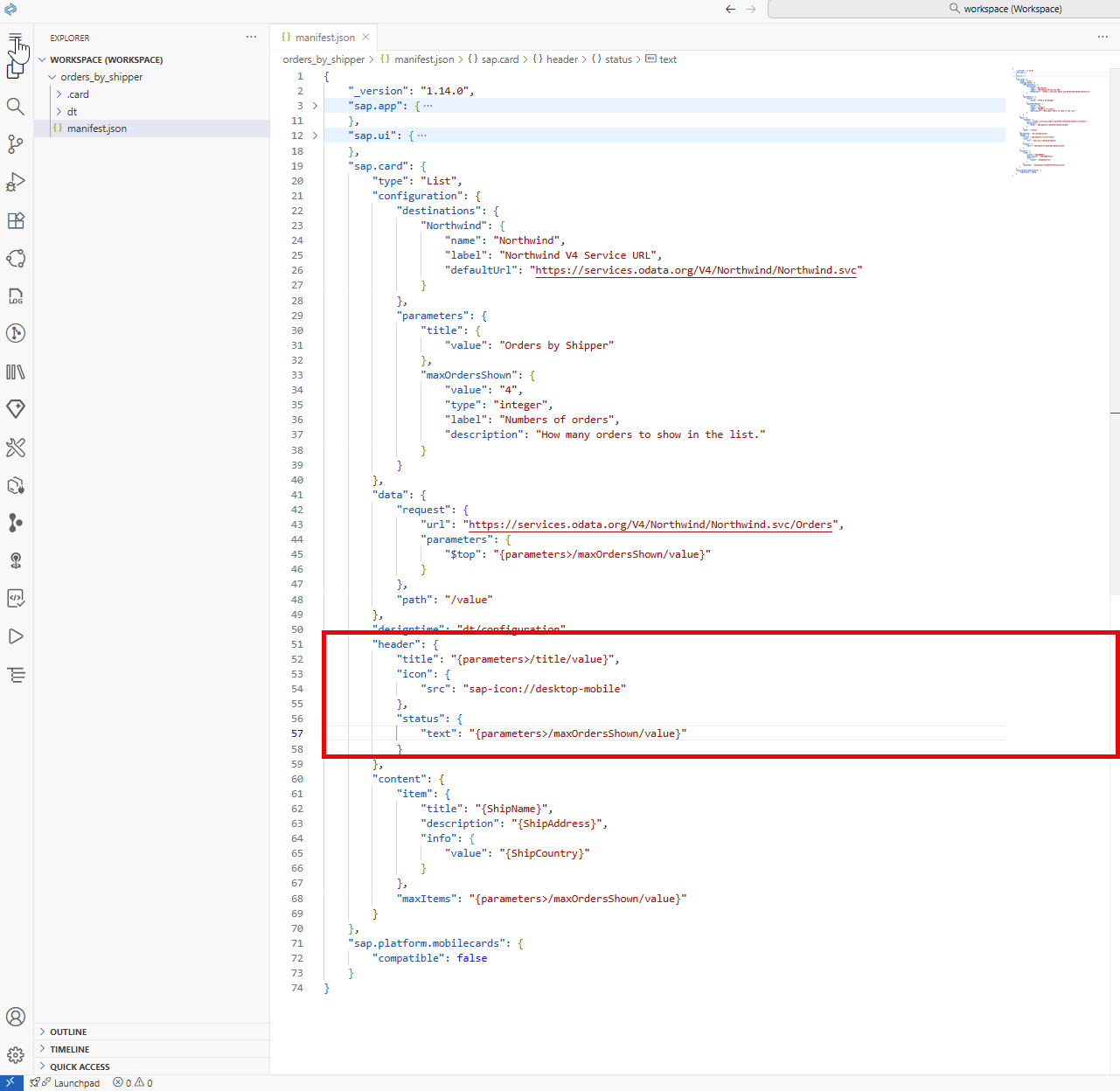Click the warnings count in status bar
Image resolution: width=1120 pixels, height=1091 pixels.
click(143, 1083)
